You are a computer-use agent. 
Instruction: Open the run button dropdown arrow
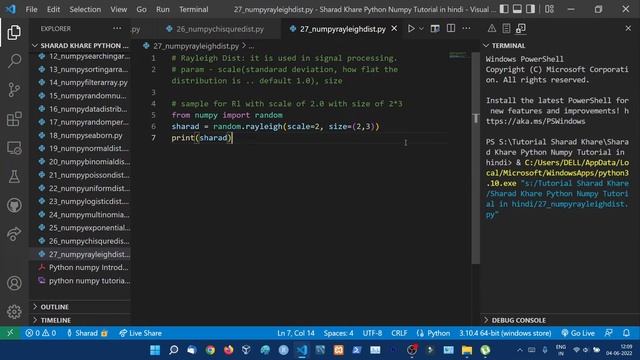tap(421, 29)
